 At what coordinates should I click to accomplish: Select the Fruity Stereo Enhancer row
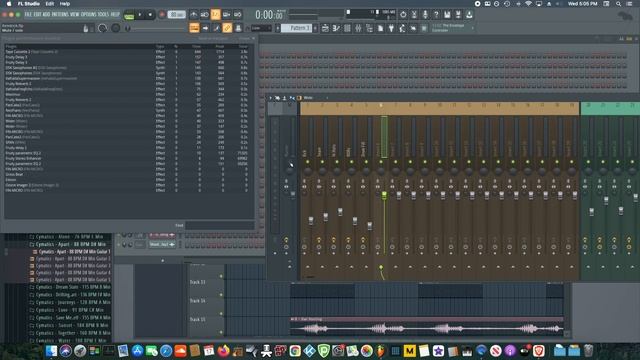pyautogui.click(x=127, y=158)
